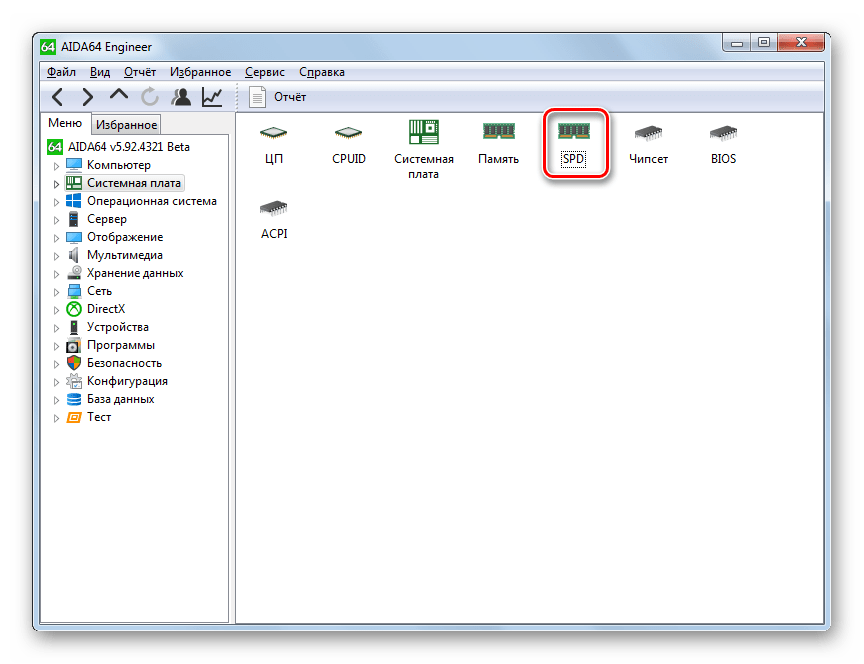Click the Back navigation arrow
This screenshot has height=664, width=864.
(58, 97)
